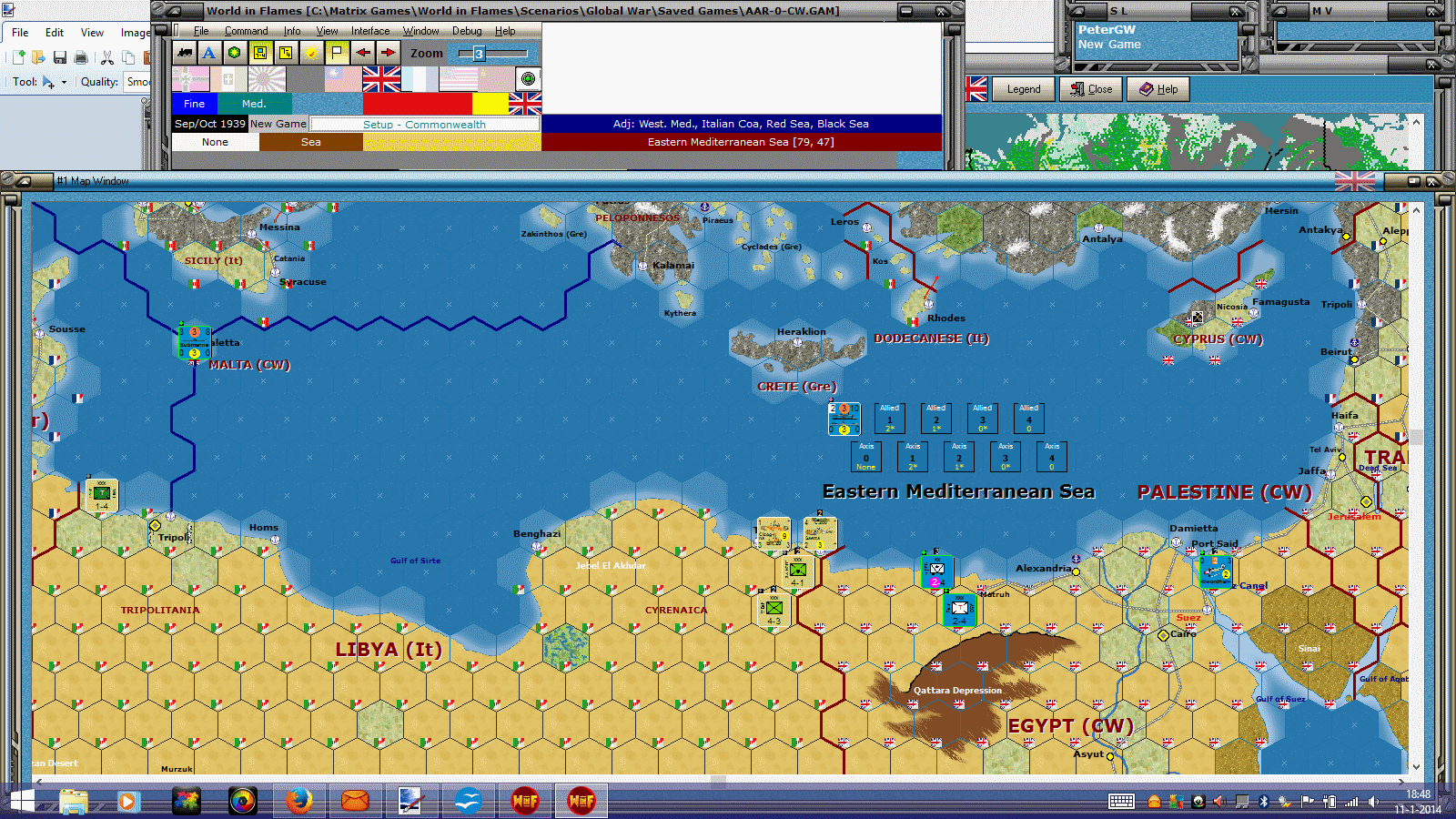
Task: Adjust the Zoom slider handle
Action: click(x=479, y=54)
